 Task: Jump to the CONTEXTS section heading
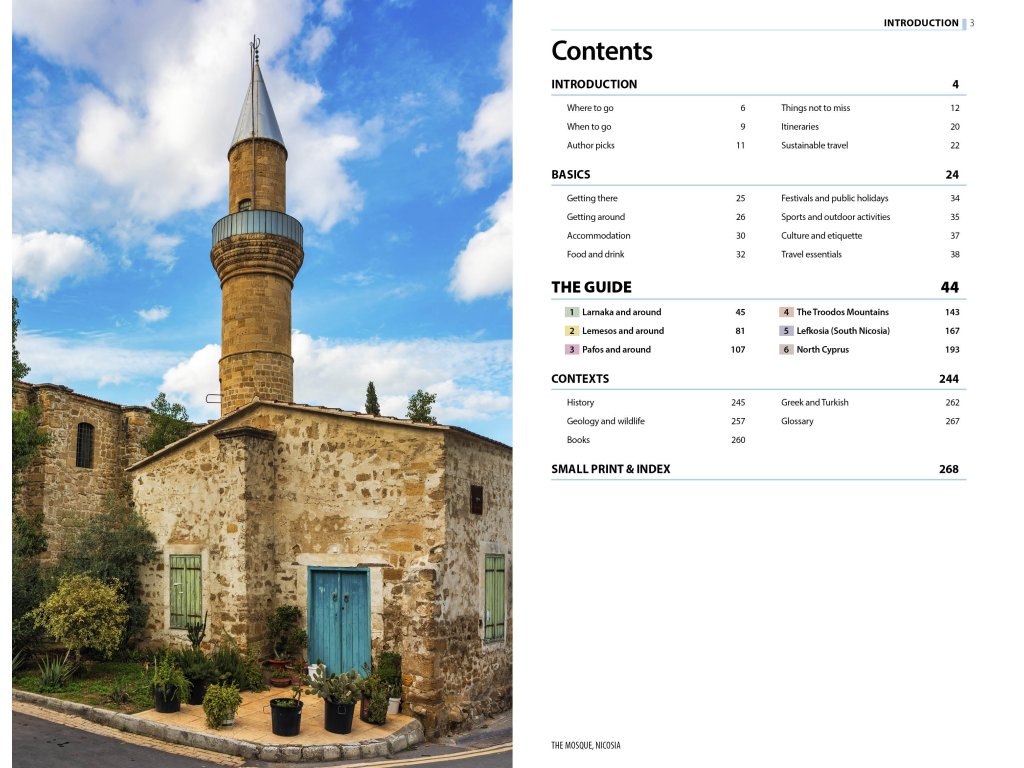click(580, 379)
